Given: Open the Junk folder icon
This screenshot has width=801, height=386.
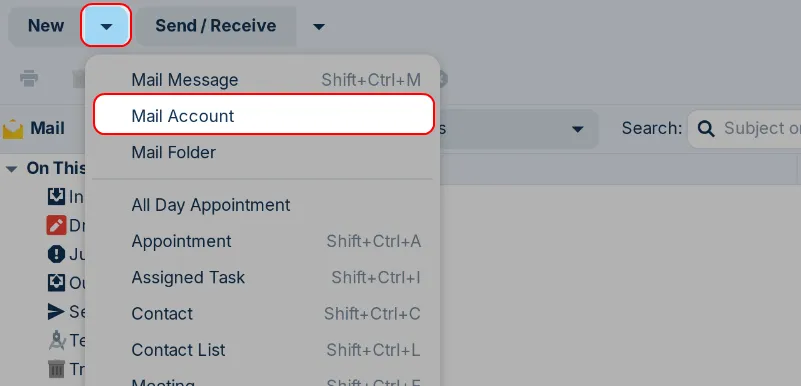Looking at the screenshot, I should 56,254.
